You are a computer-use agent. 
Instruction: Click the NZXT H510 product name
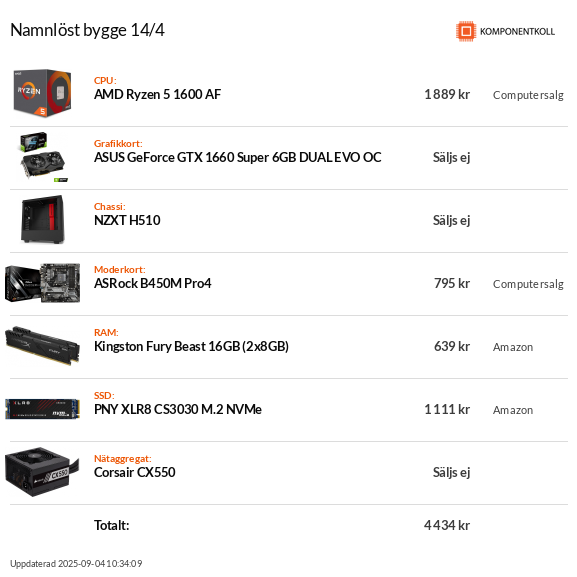coord(127,220)
